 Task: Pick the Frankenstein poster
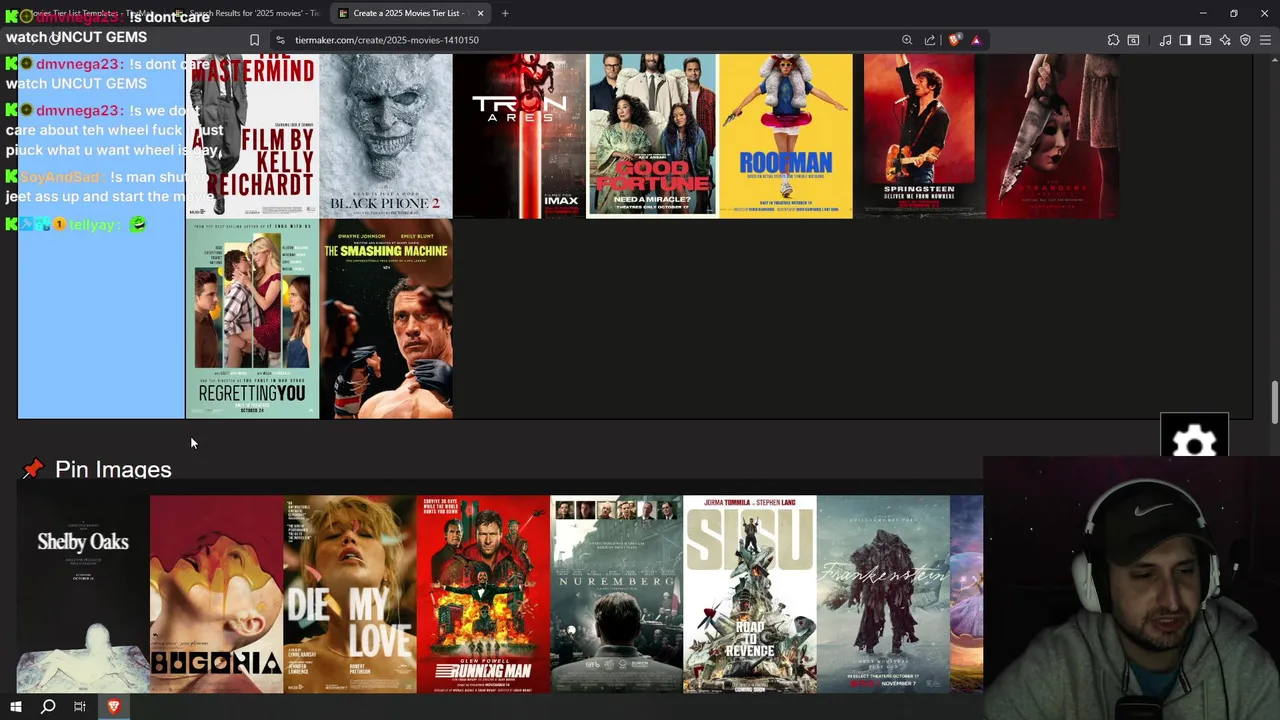883,594
